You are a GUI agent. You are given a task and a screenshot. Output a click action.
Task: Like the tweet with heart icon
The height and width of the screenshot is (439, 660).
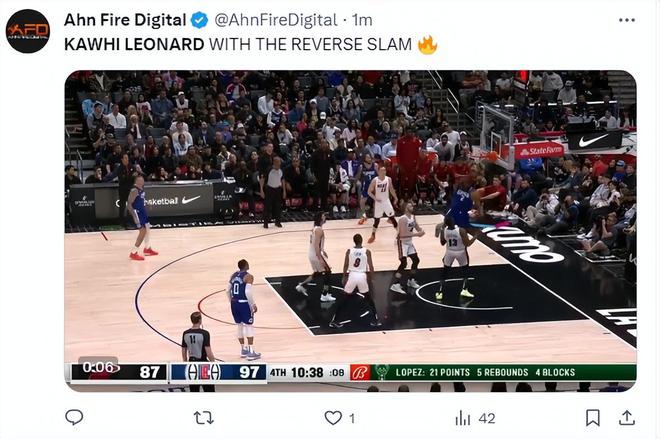click(333, 418)
